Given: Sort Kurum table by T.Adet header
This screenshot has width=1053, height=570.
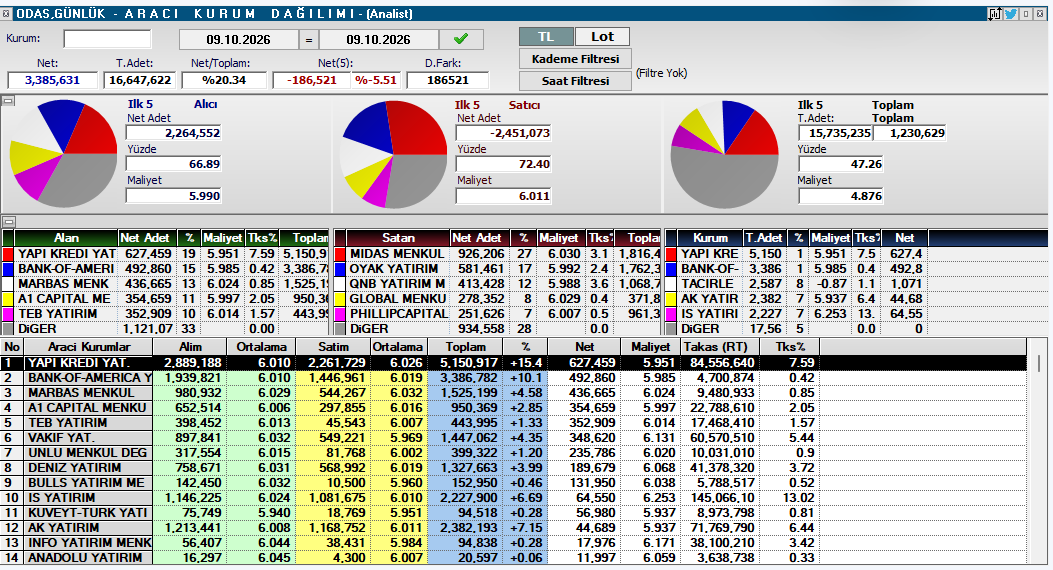Looking at the screenshot, I should pyautogui.click(x=765, y=238).
